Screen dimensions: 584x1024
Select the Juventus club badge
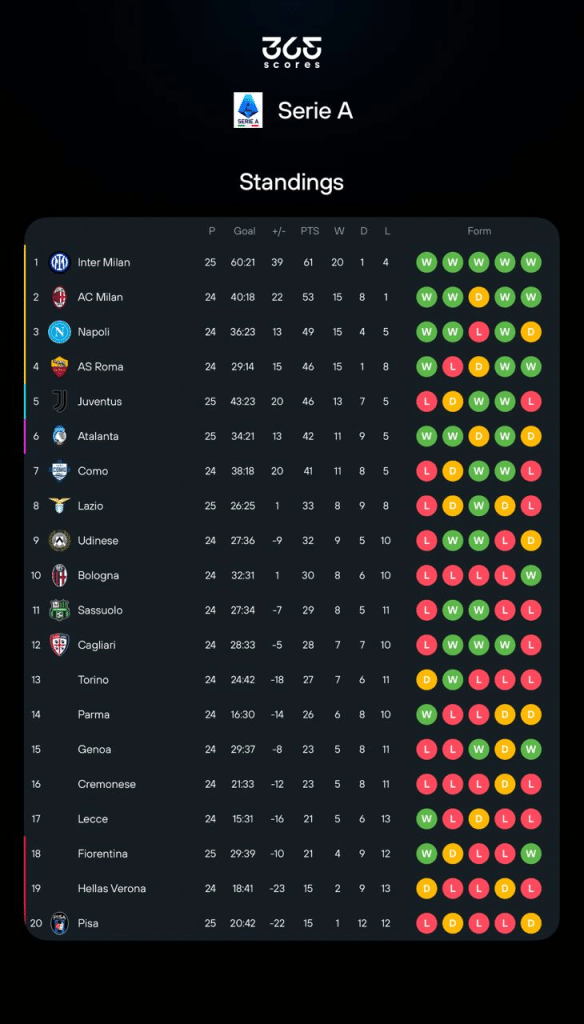pos(62,401)
